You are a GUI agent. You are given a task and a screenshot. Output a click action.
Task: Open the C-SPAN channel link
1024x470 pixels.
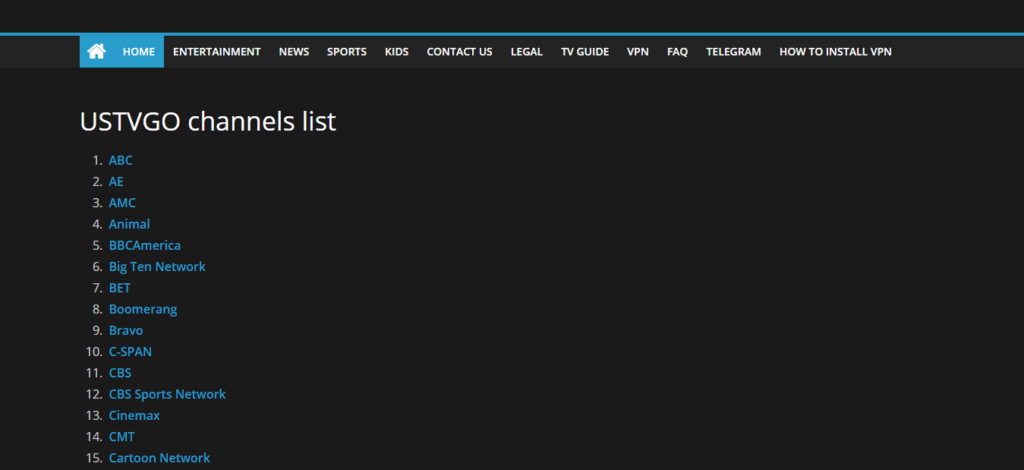131,352
